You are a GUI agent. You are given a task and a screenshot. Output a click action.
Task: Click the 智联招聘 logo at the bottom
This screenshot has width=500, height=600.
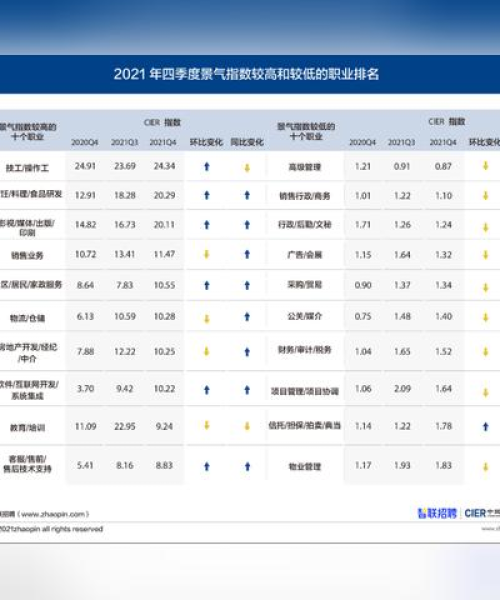437,513
